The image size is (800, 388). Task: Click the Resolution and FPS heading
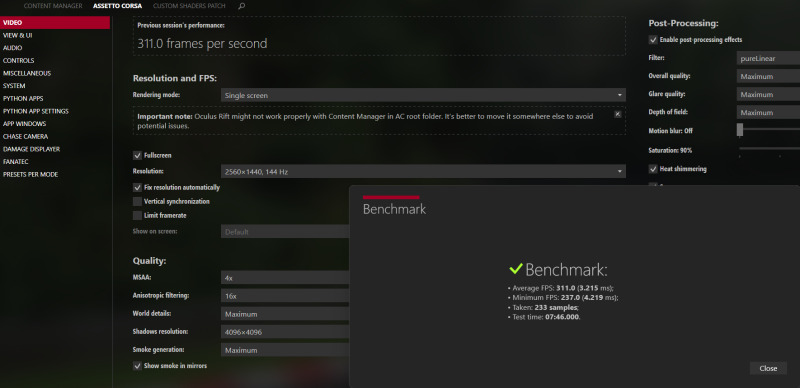coord(175,79)
